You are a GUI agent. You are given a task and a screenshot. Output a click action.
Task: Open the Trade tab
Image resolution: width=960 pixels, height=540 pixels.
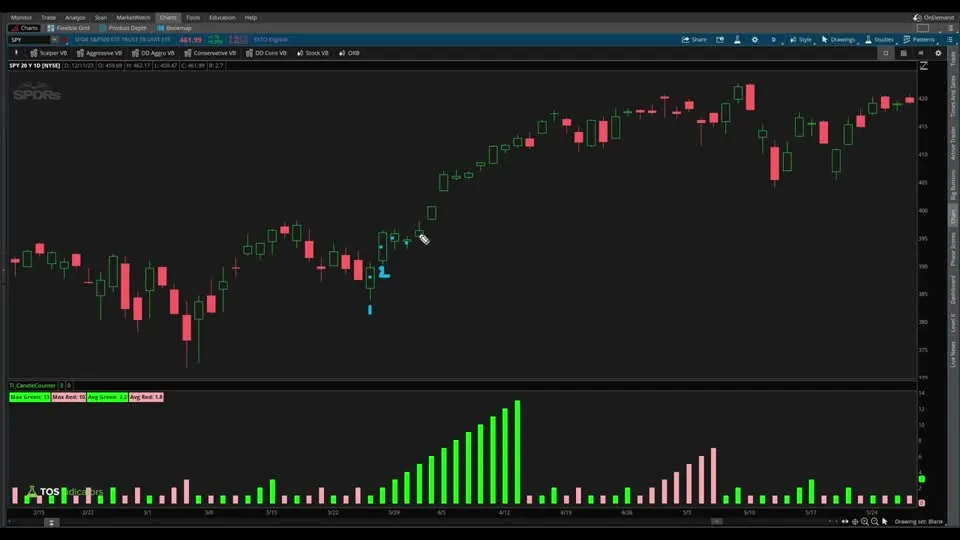[x=48, y=18]
